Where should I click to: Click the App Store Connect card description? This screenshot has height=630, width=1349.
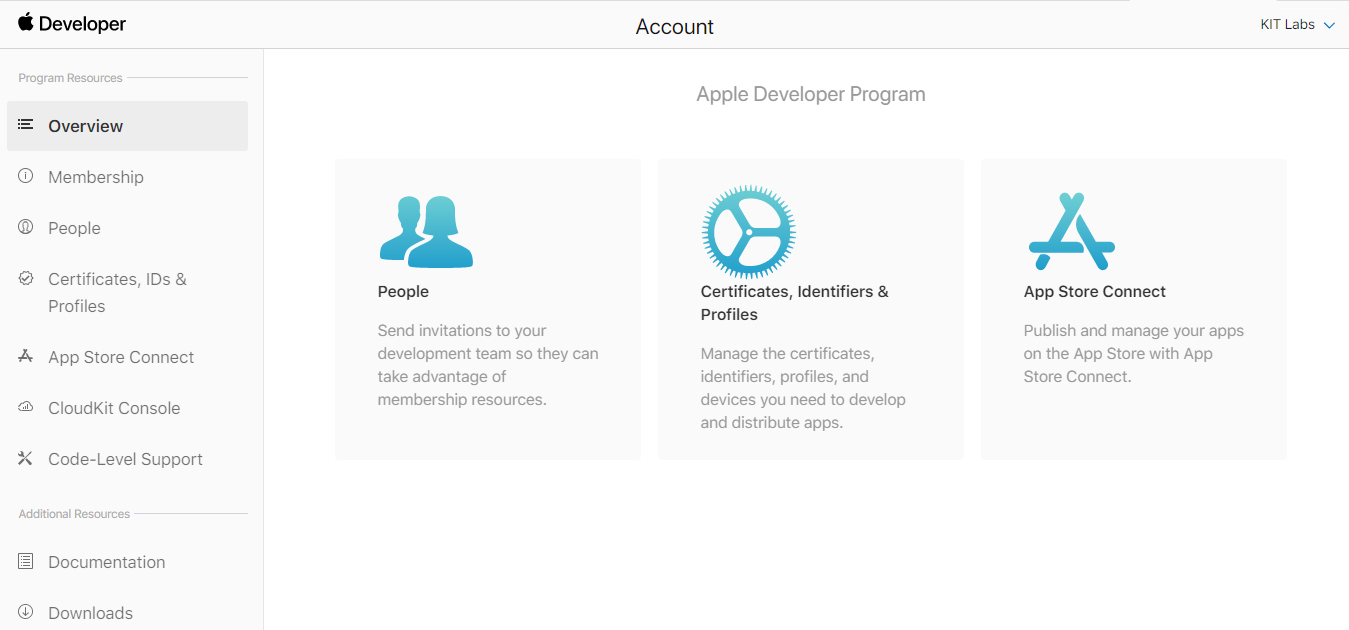pos(1134,354)
